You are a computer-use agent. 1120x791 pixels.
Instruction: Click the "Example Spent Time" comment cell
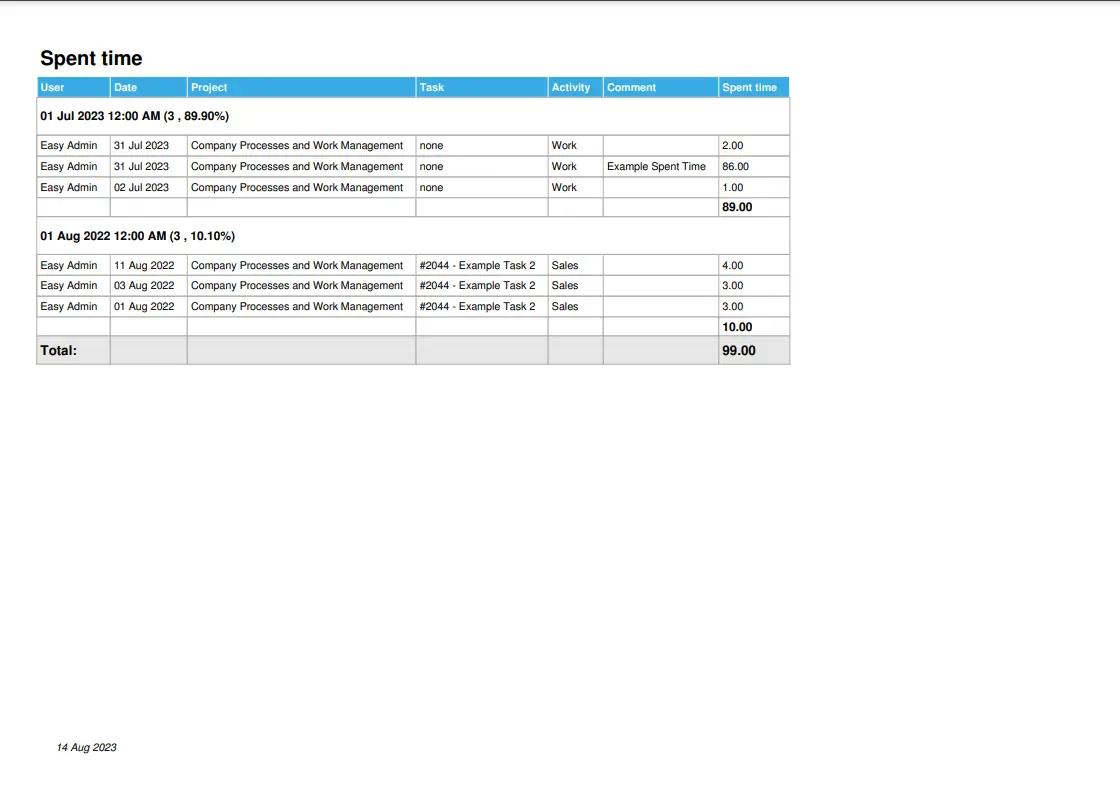click(x=656, y=167)
